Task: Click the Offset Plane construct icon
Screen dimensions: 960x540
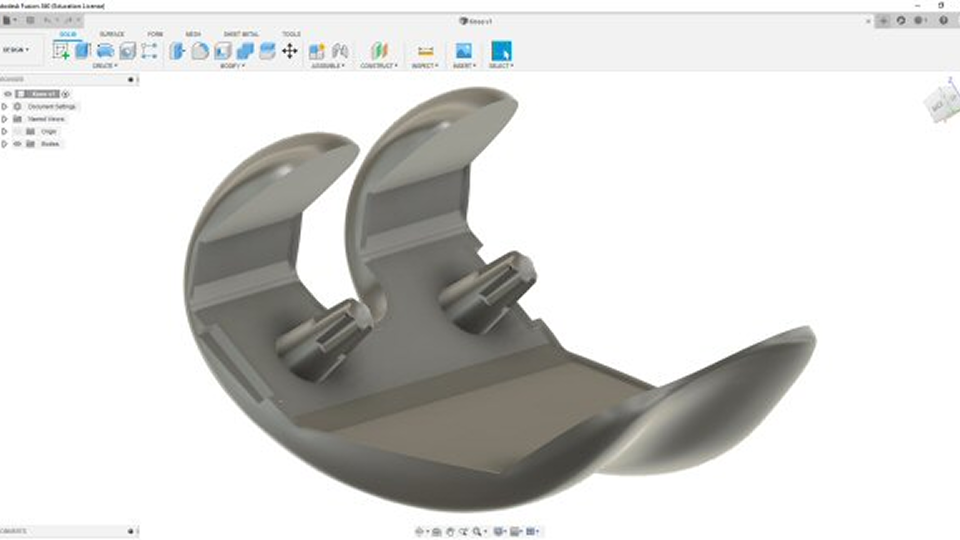Action: click(379, 51)
